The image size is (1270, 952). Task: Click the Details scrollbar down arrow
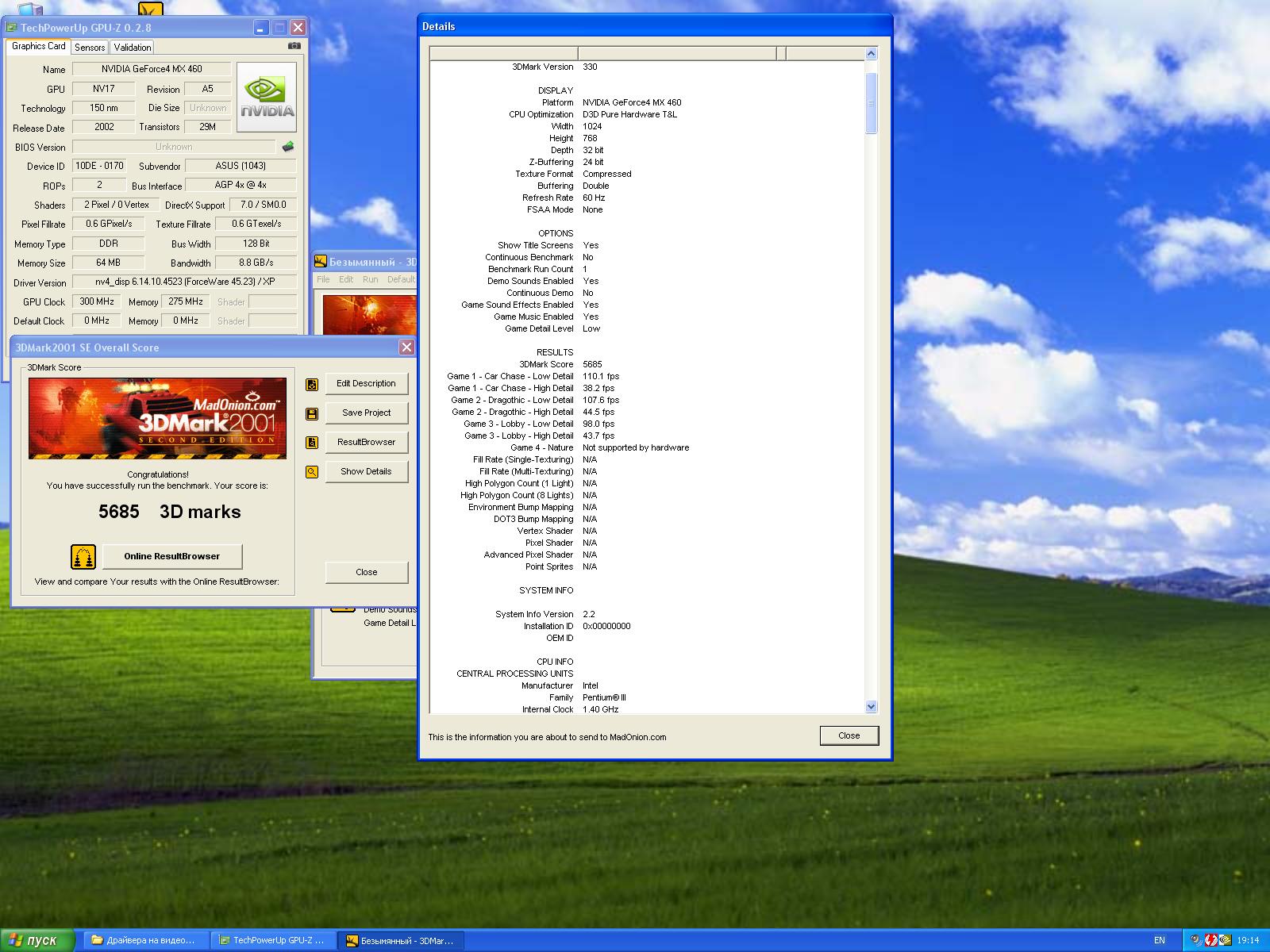click(871, 706)
